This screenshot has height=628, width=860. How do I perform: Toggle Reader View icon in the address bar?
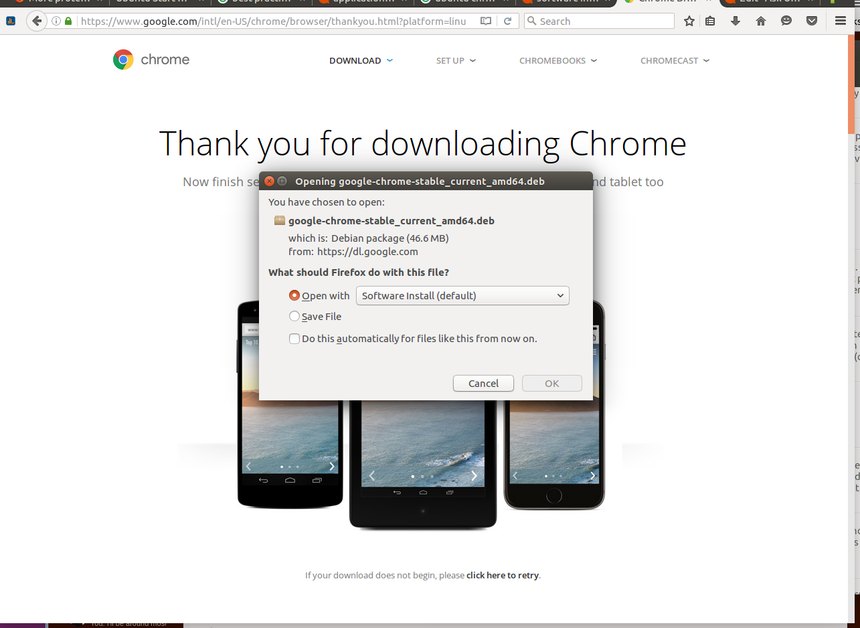(485, 21)
